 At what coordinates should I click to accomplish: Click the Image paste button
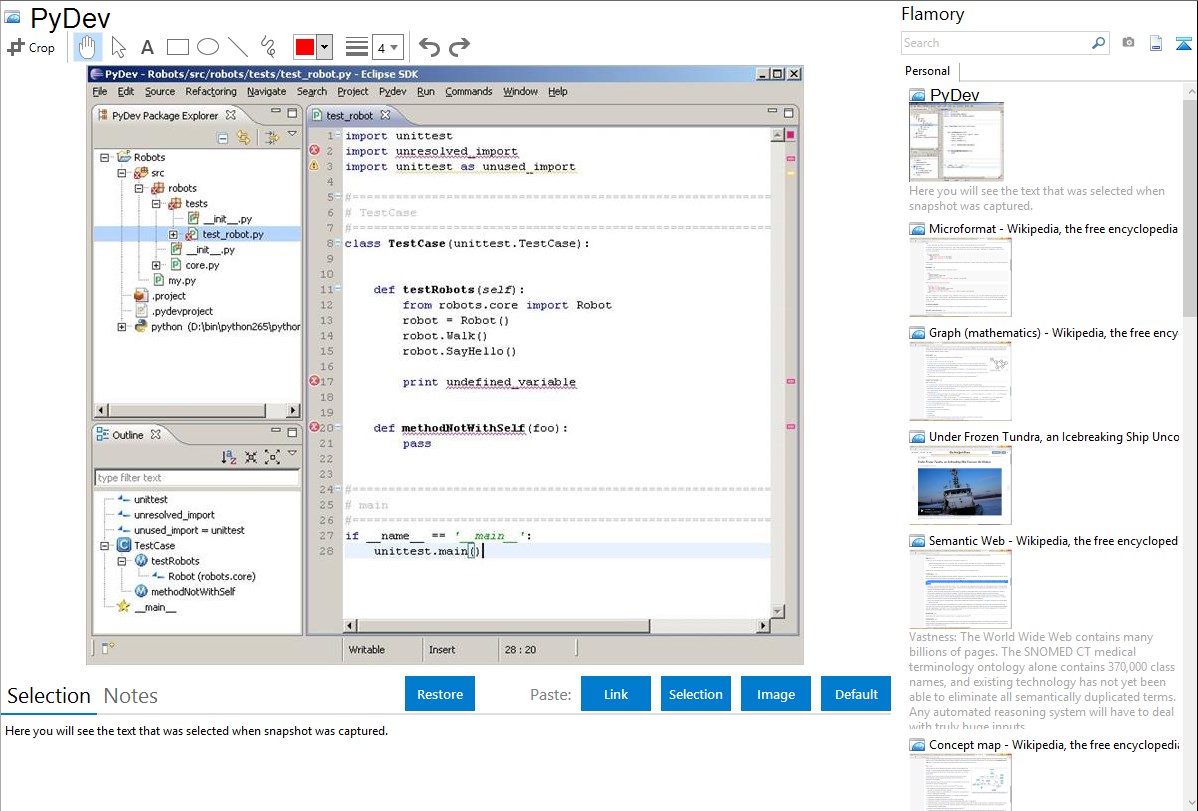point(775,694)
